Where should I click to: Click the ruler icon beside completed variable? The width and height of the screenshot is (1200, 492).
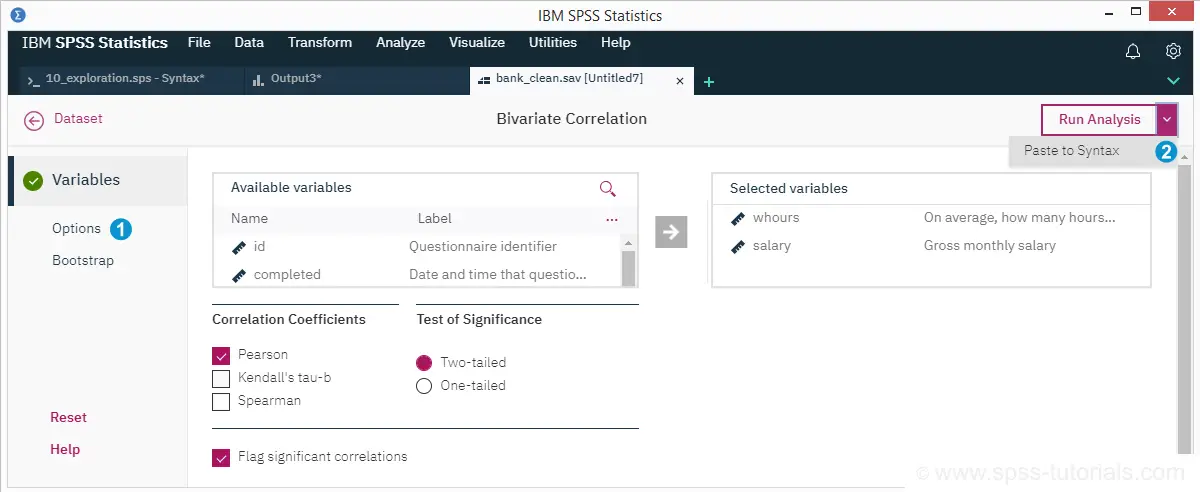point(239,275)
